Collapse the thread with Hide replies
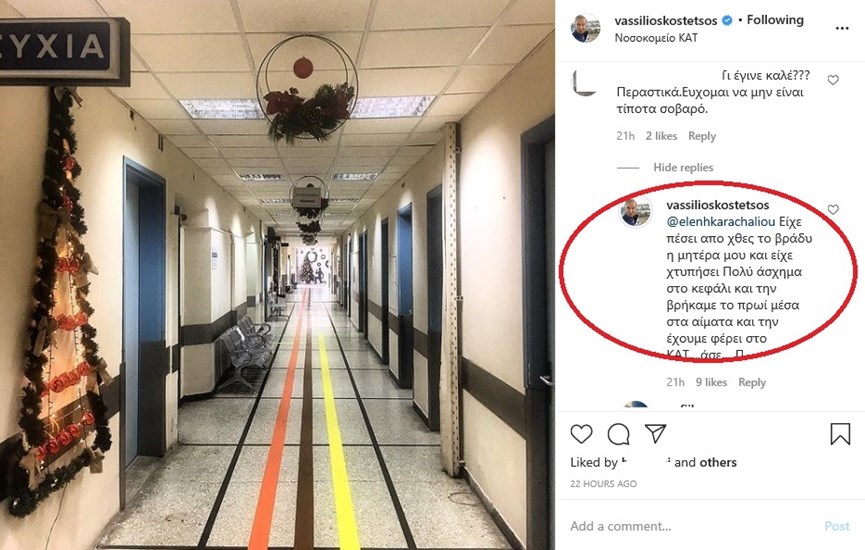The height and width of the screenshot is (550, 865). pyautogui.click(x=683, y=167)
